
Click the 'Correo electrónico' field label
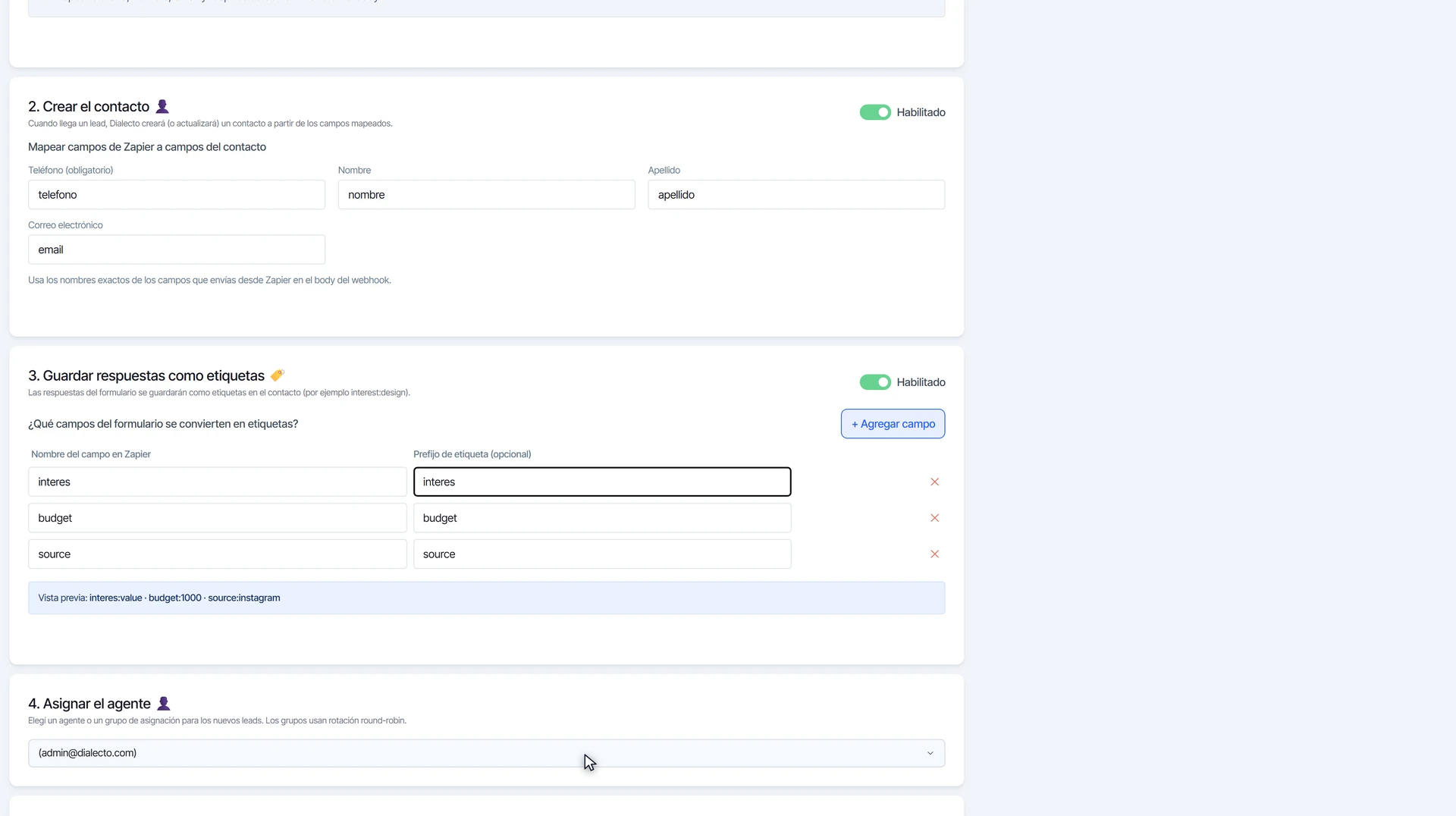(65, 225)
